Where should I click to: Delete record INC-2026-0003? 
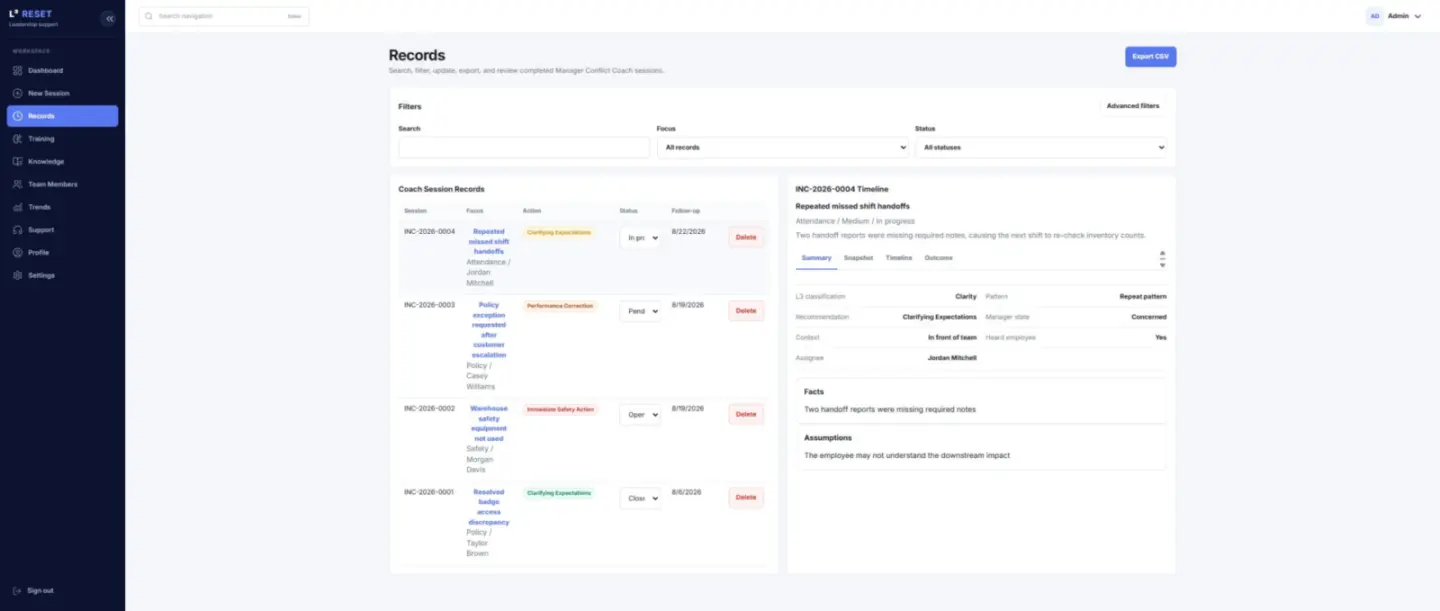(x=746, y=311)
